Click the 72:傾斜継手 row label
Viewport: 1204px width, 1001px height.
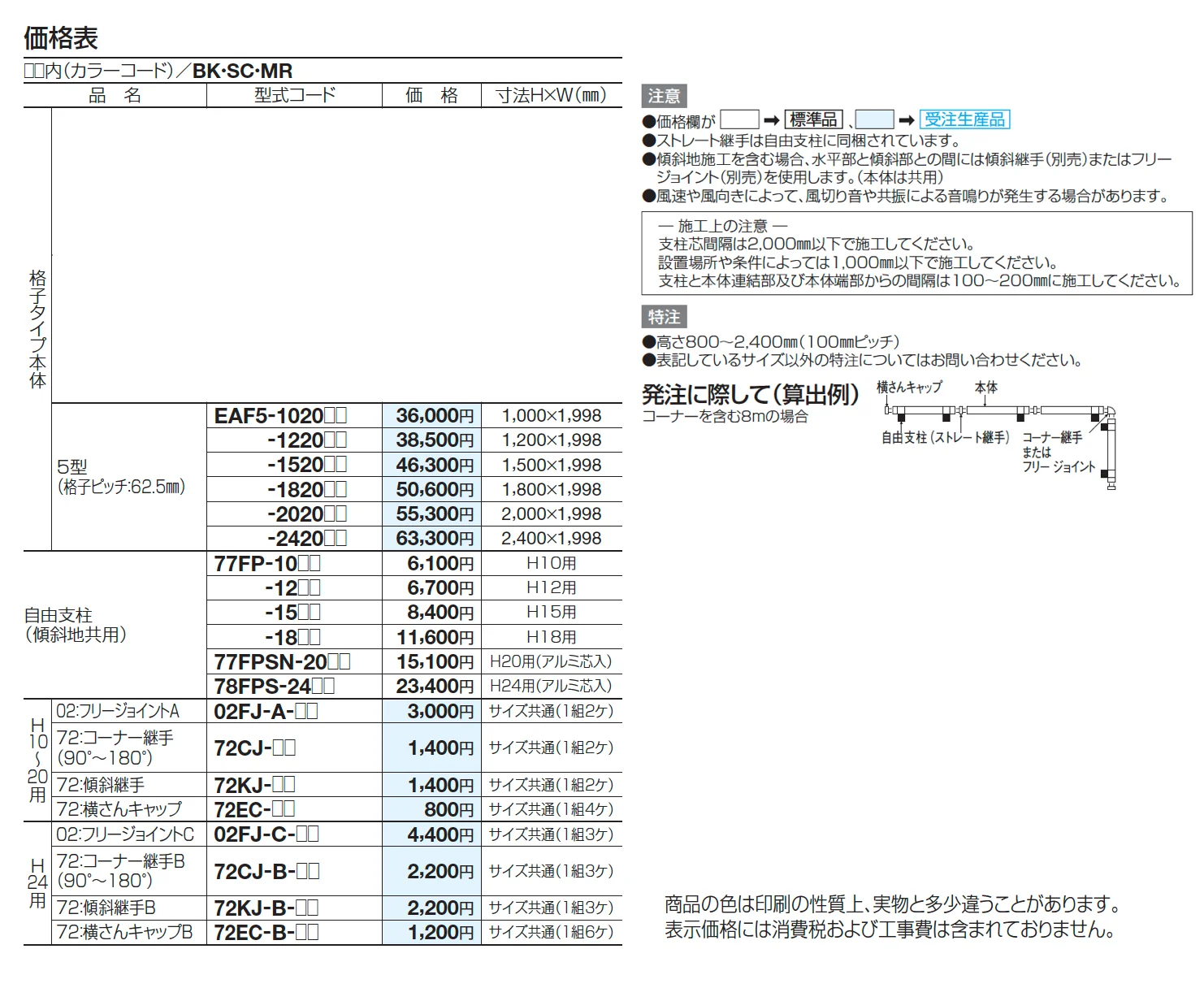click(101, 786)
